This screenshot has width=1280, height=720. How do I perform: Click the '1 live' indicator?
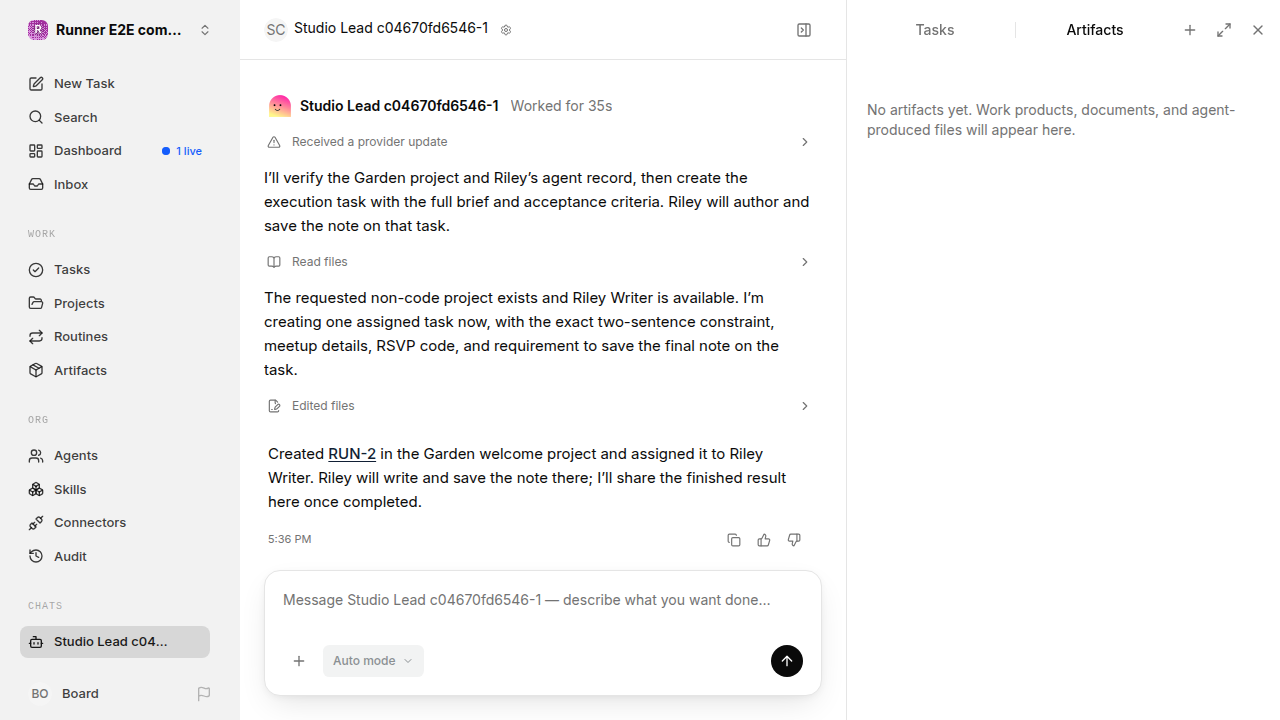183,152
